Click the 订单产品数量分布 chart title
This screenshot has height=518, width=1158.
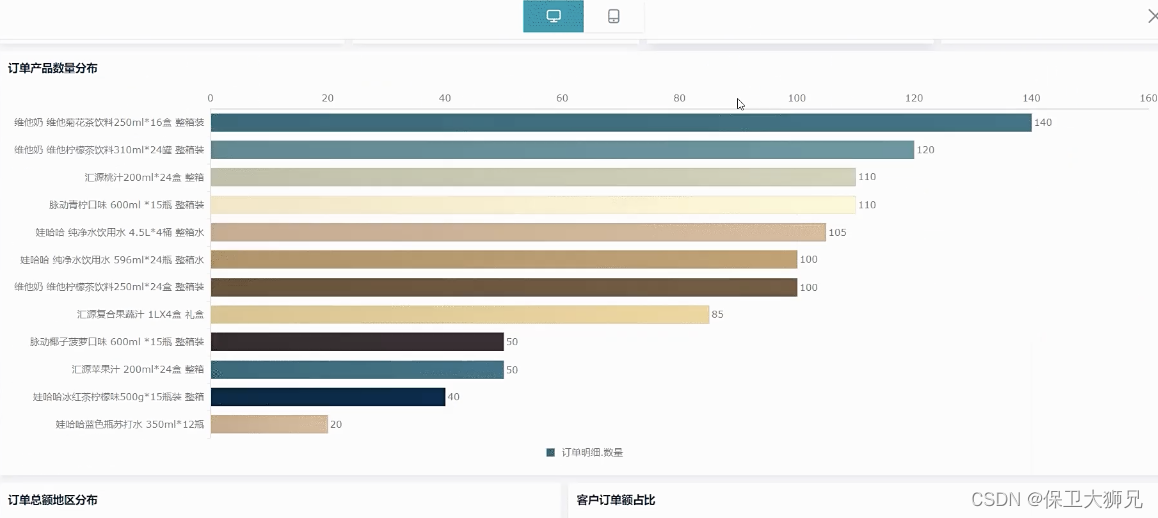coord(52,69)
